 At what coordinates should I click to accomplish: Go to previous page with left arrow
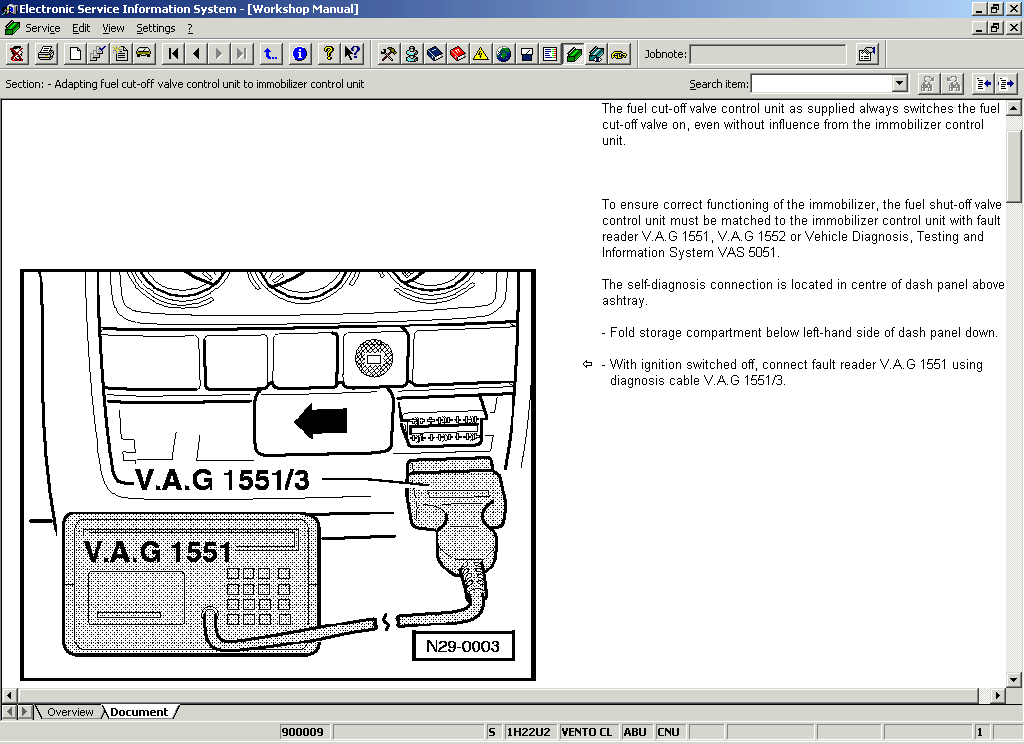pyautogui.click(x=196, y=54)
